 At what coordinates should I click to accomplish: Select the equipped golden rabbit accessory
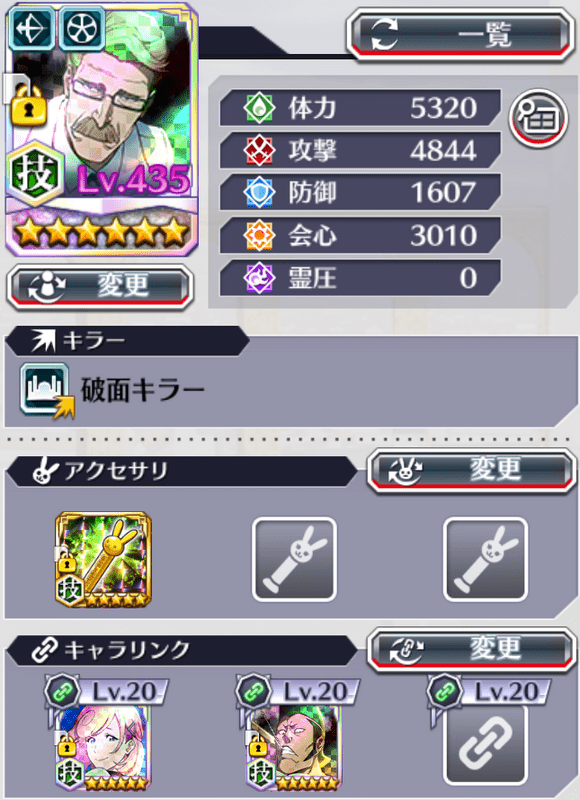point(104,560)
